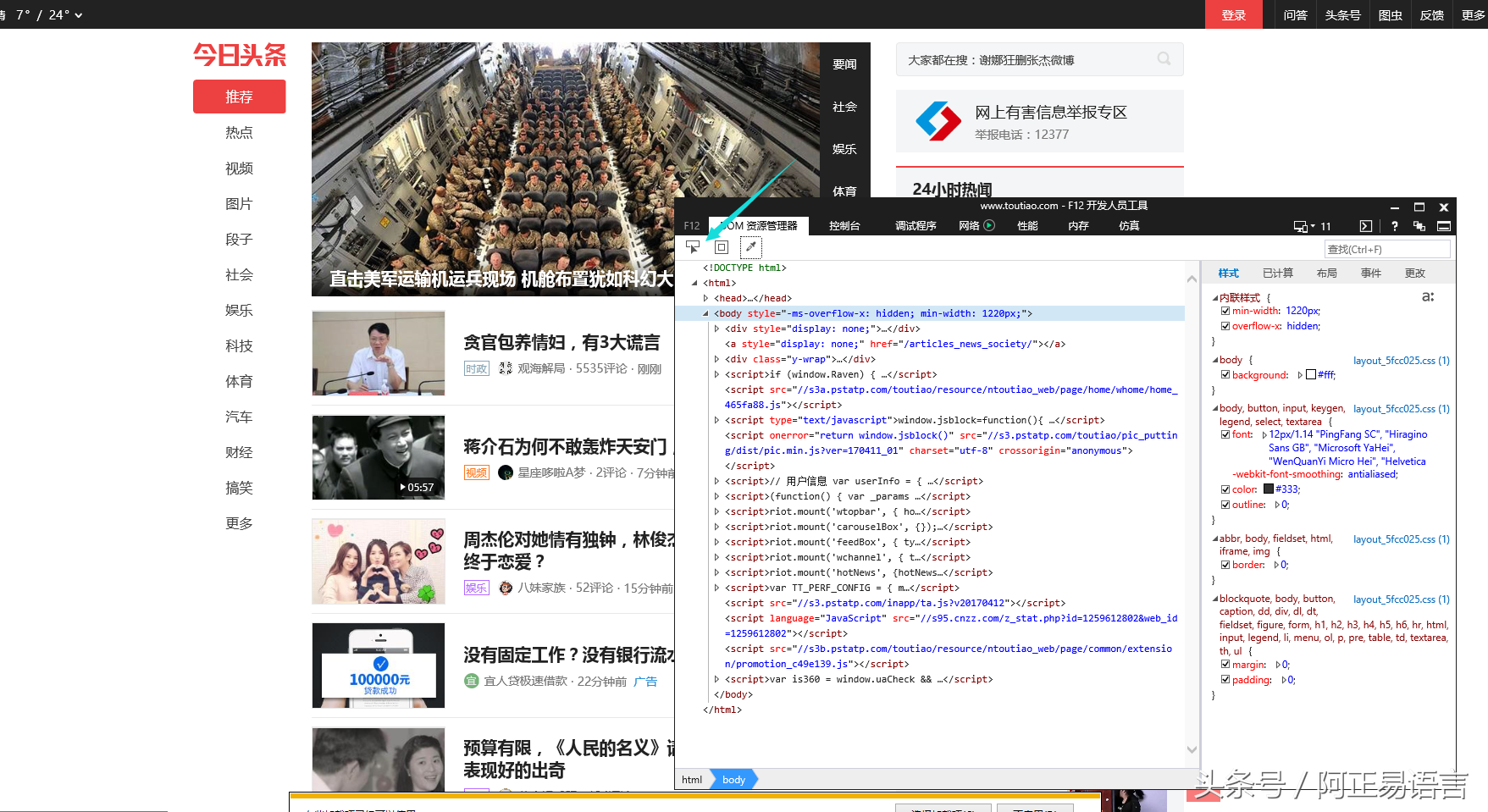Activate the select element tool in DOM explorer
The height and width of the screenshot is (812, 1488).
click(x=693, y=247)
